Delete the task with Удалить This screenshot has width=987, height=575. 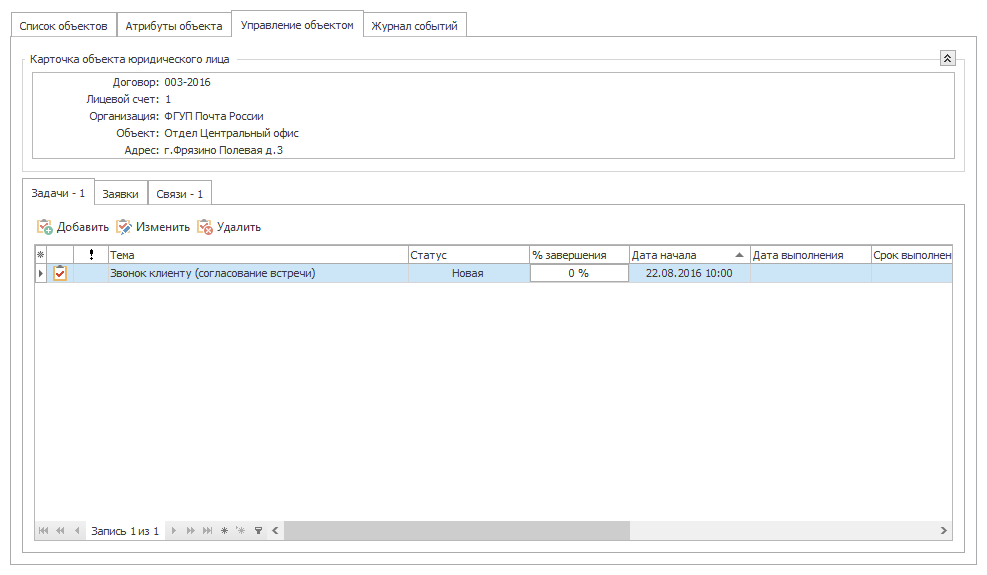[x=228, y=227]
